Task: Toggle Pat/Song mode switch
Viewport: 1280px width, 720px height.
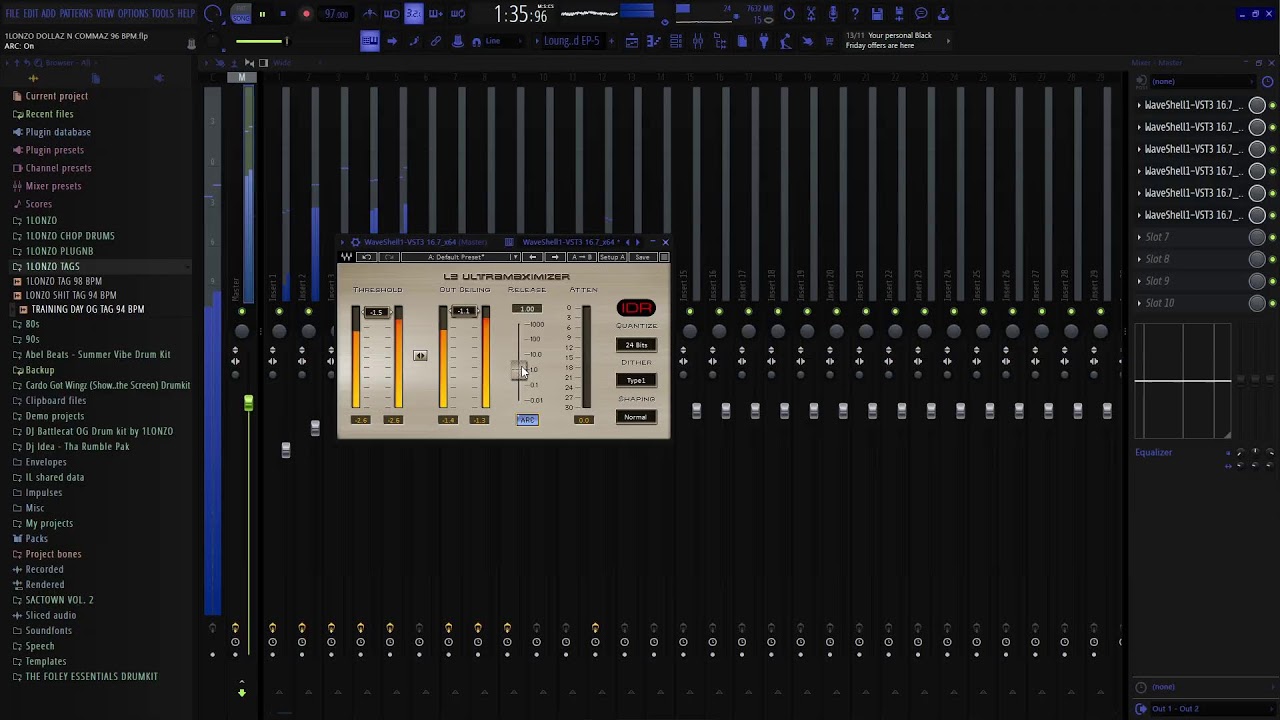Action: 241,14
